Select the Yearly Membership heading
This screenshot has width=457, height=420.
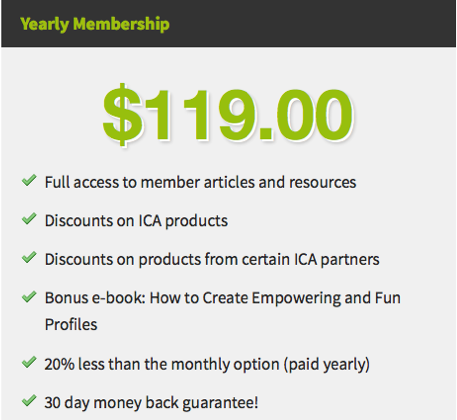95,24
